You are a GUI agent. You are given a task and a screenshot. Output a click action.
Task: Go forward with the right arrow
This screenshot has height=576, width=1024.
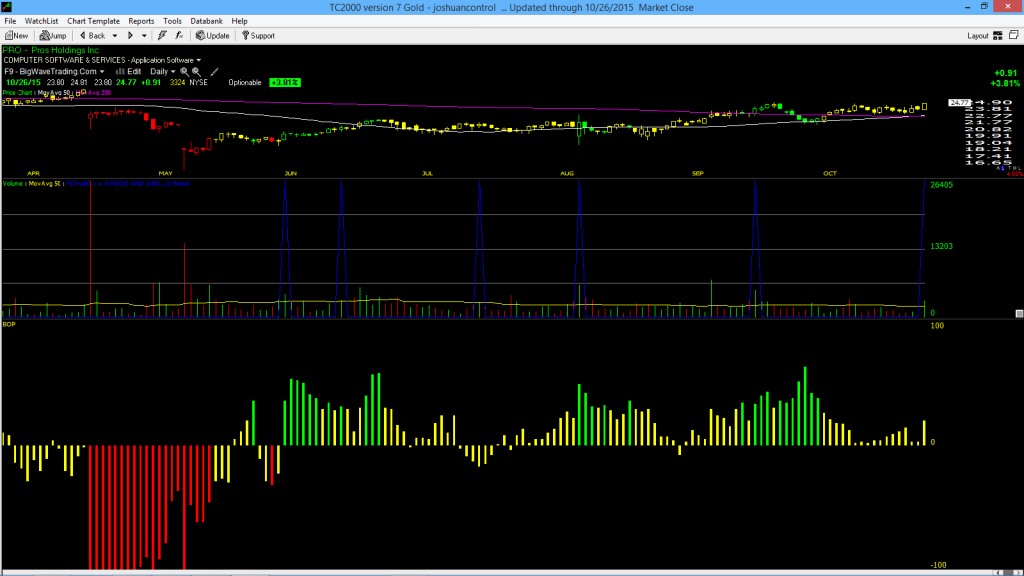(x=130, y=36)
